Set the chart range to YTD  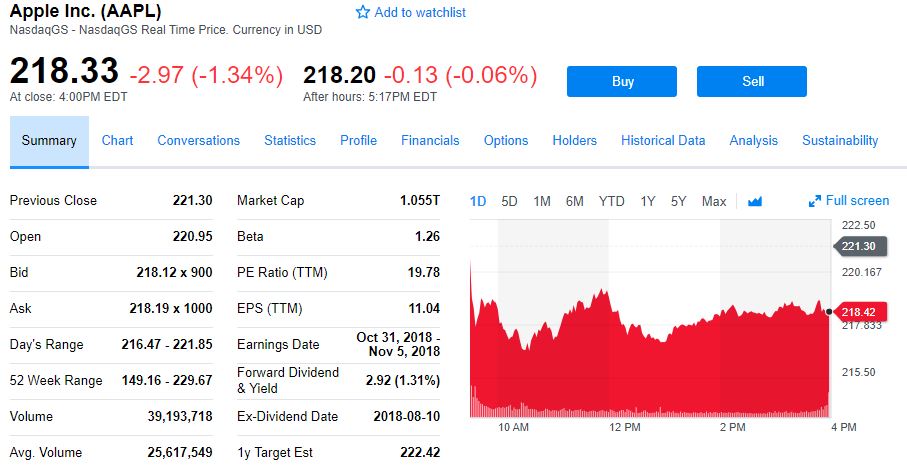(611, 201)
